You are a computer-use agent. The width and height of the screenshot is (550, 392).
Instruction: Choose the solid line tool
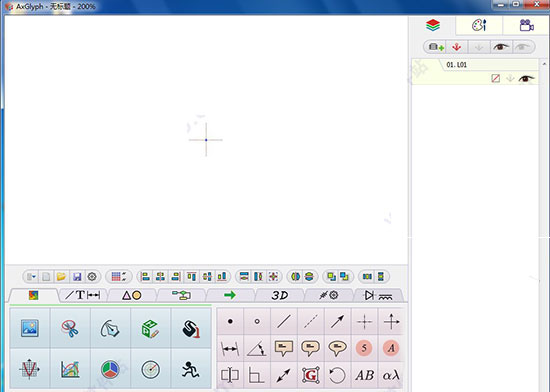click(284, 321)
